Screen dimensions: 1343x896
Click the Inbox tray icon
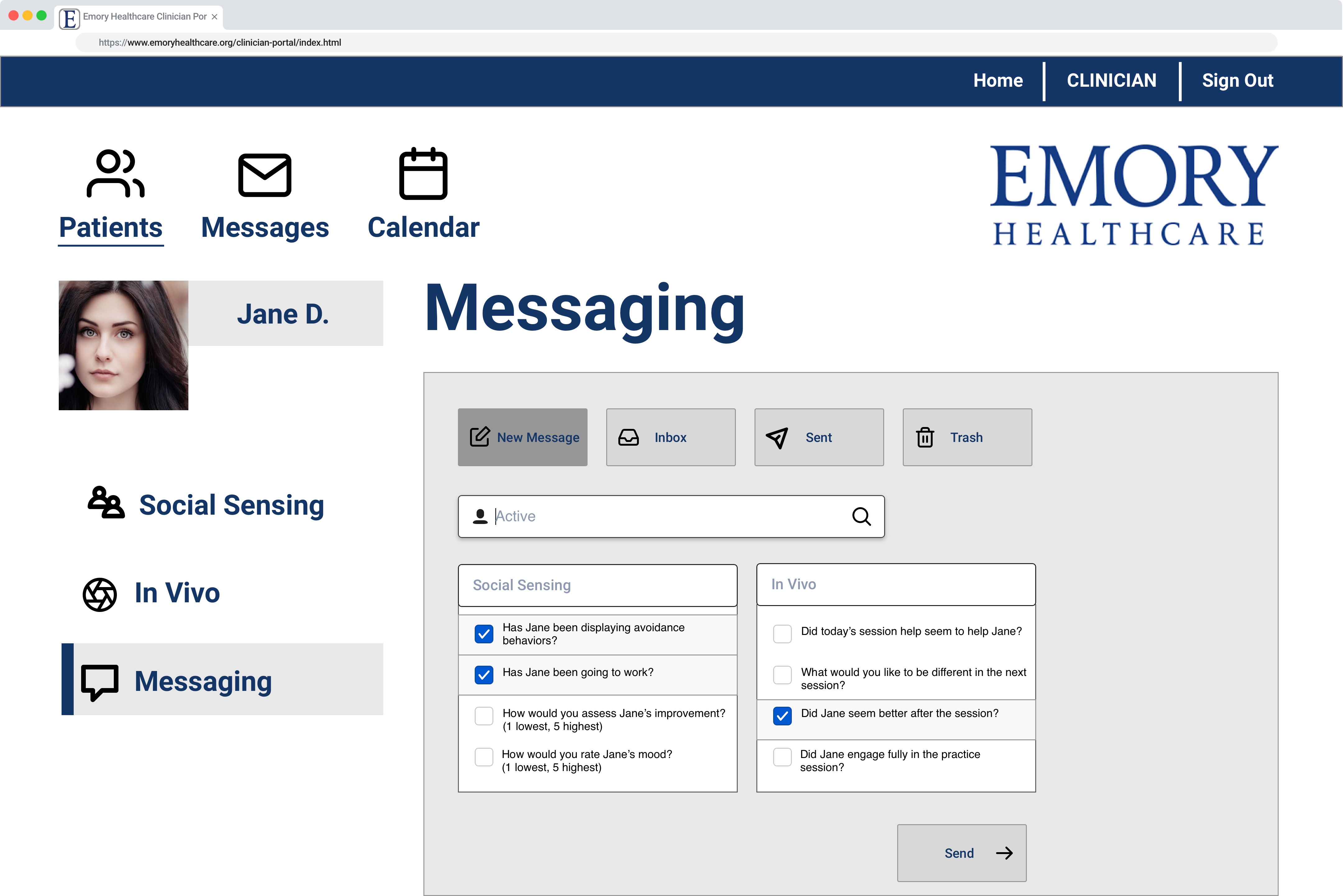(628, 437)
